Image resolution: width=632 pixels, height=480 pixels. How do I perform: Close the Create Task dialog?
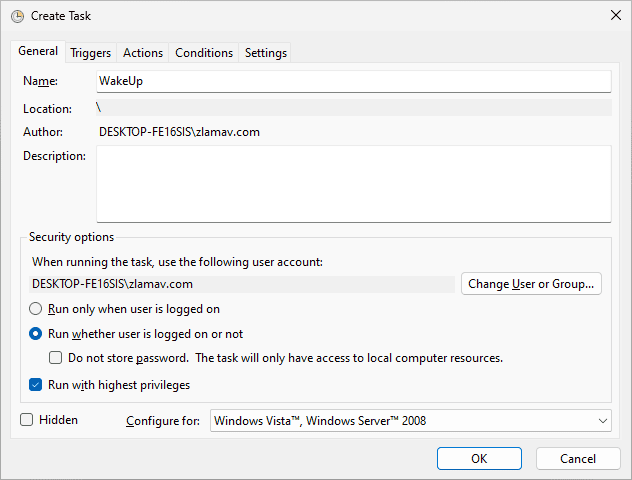tap(613, 16)
